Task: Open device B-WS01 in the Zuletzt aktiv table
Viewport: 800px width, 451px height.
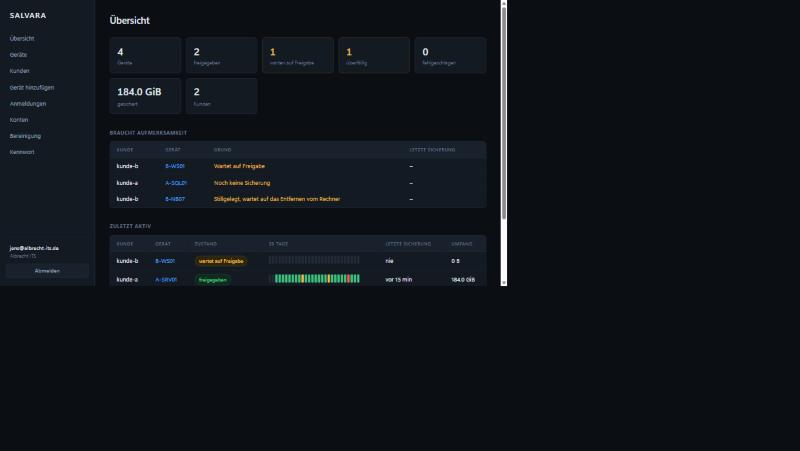Action: (x=165, y=261)
